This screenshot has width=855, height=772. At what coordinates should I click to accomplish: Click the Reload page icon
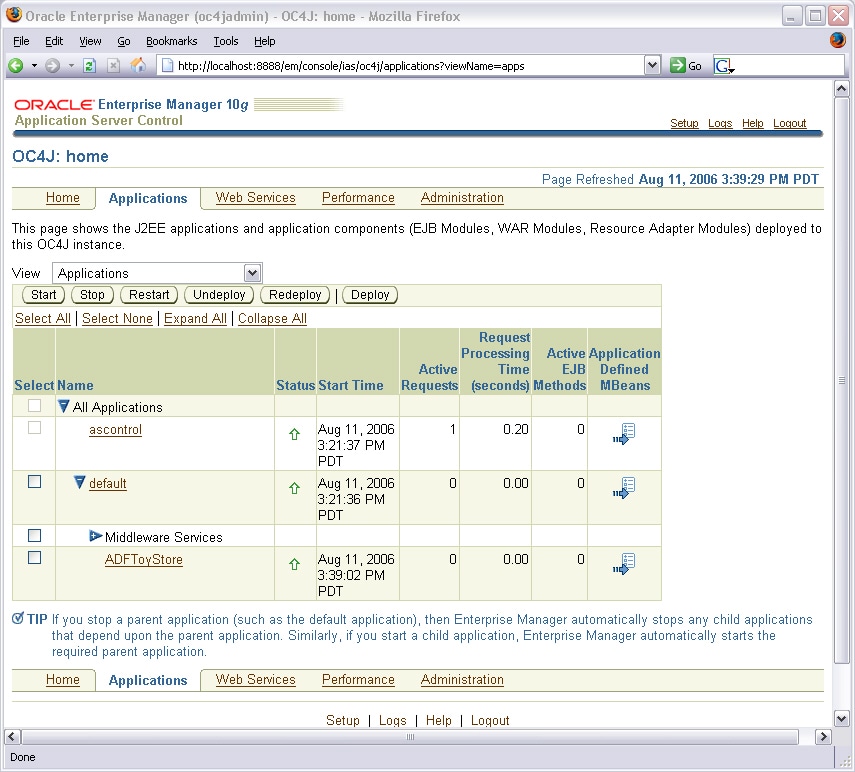(x=89, y=66)
